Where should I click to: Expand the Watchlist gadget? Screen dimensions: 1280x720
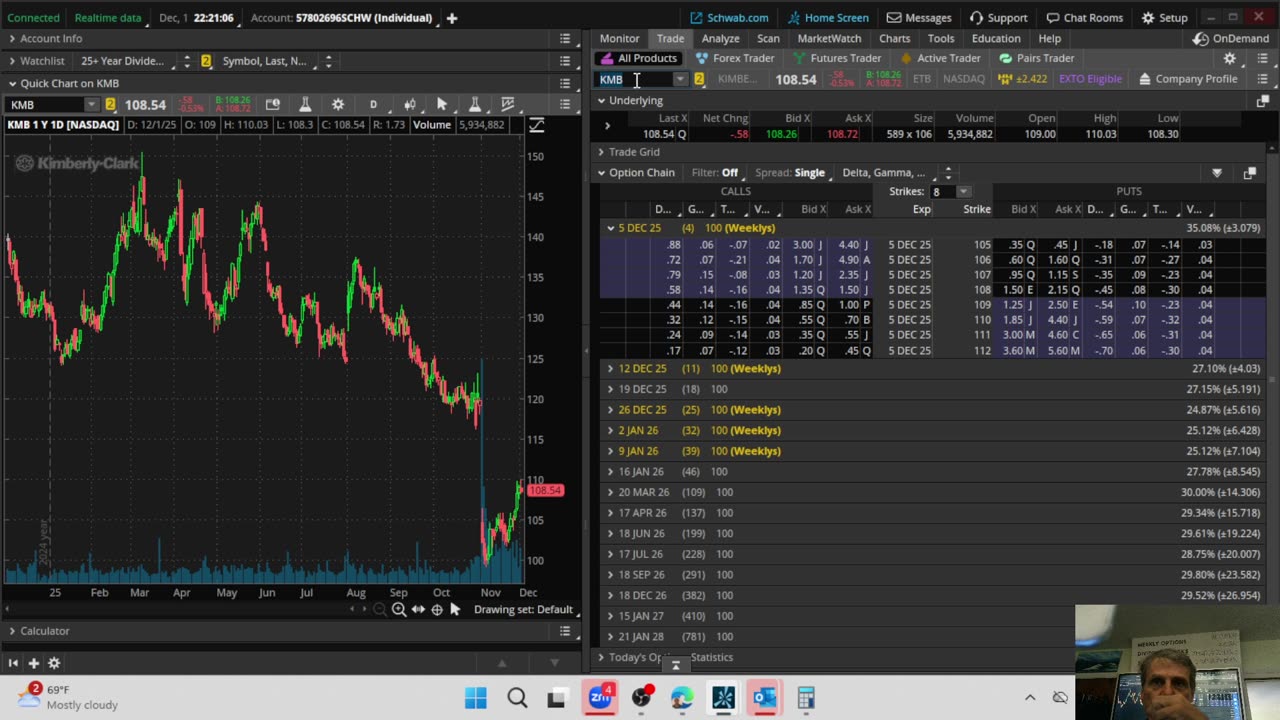click(x=12, y=61)
